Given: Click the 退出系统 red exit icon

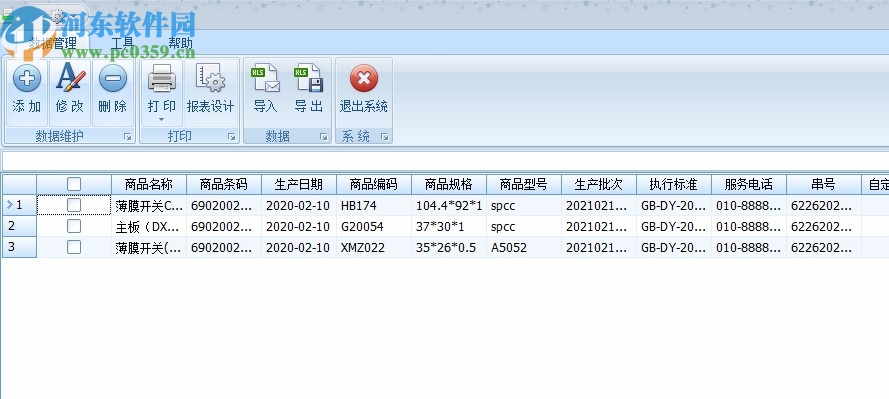Looking at the screenshot, I should [363, 78].
